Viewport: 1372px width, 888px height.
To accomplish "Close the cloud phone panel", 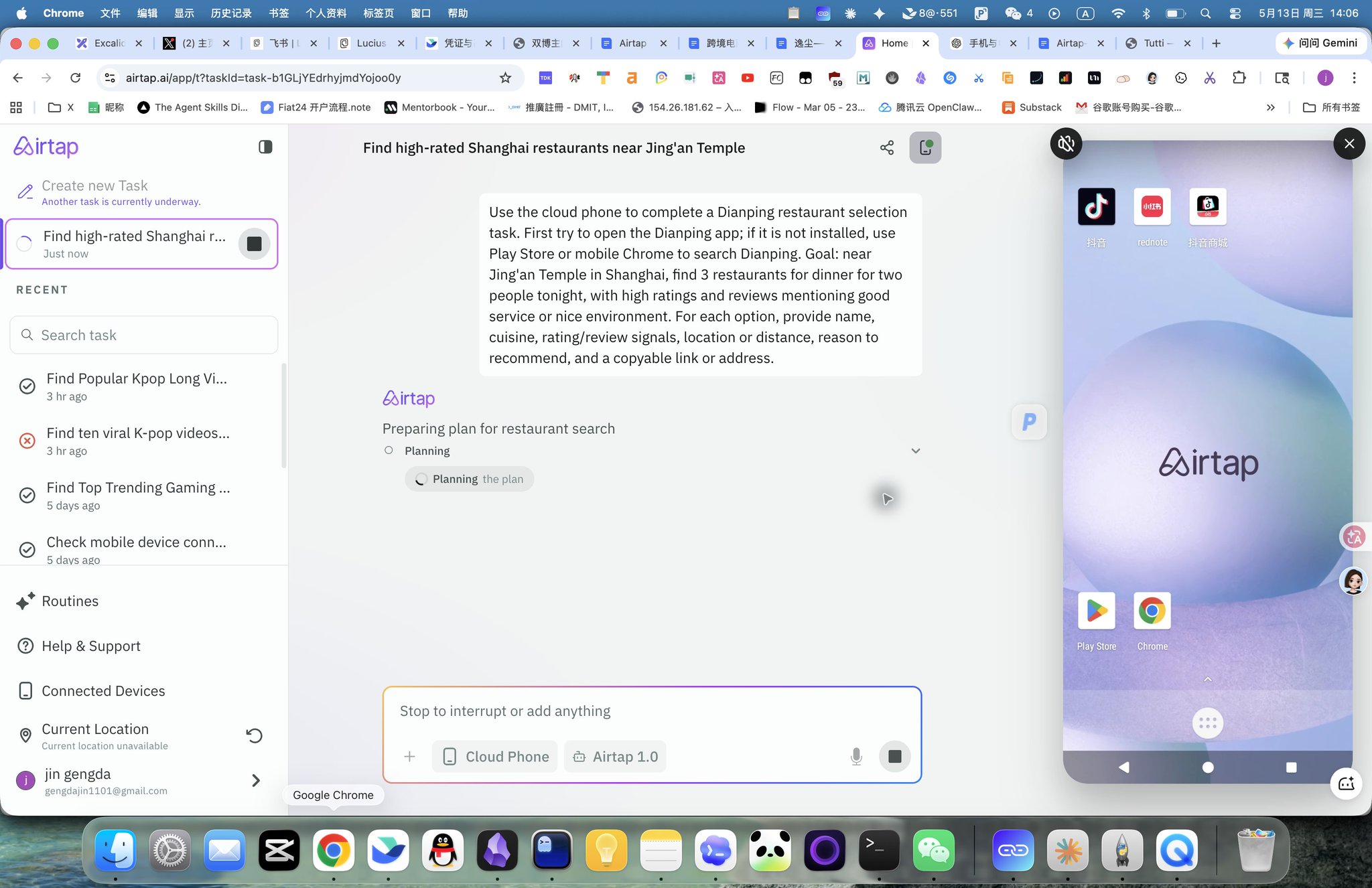I will point(1349,143).
